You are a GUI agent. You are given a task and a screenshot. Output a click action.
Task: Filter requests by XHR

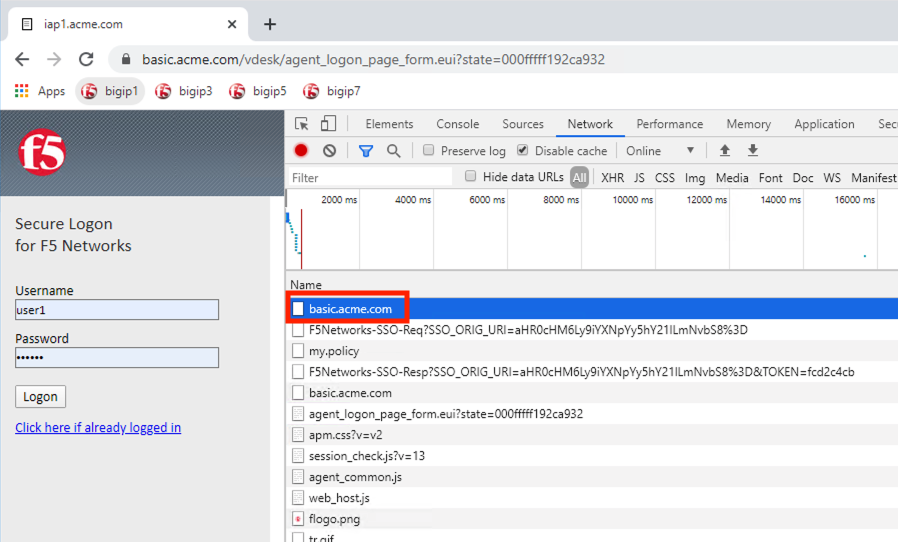[612, 178]
